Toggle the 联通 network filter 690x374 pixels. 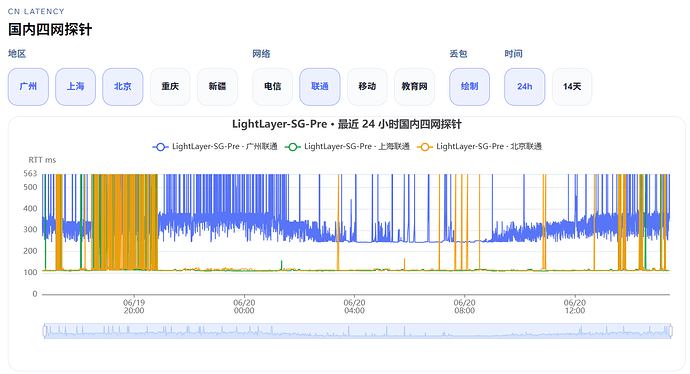pos(320,87)
